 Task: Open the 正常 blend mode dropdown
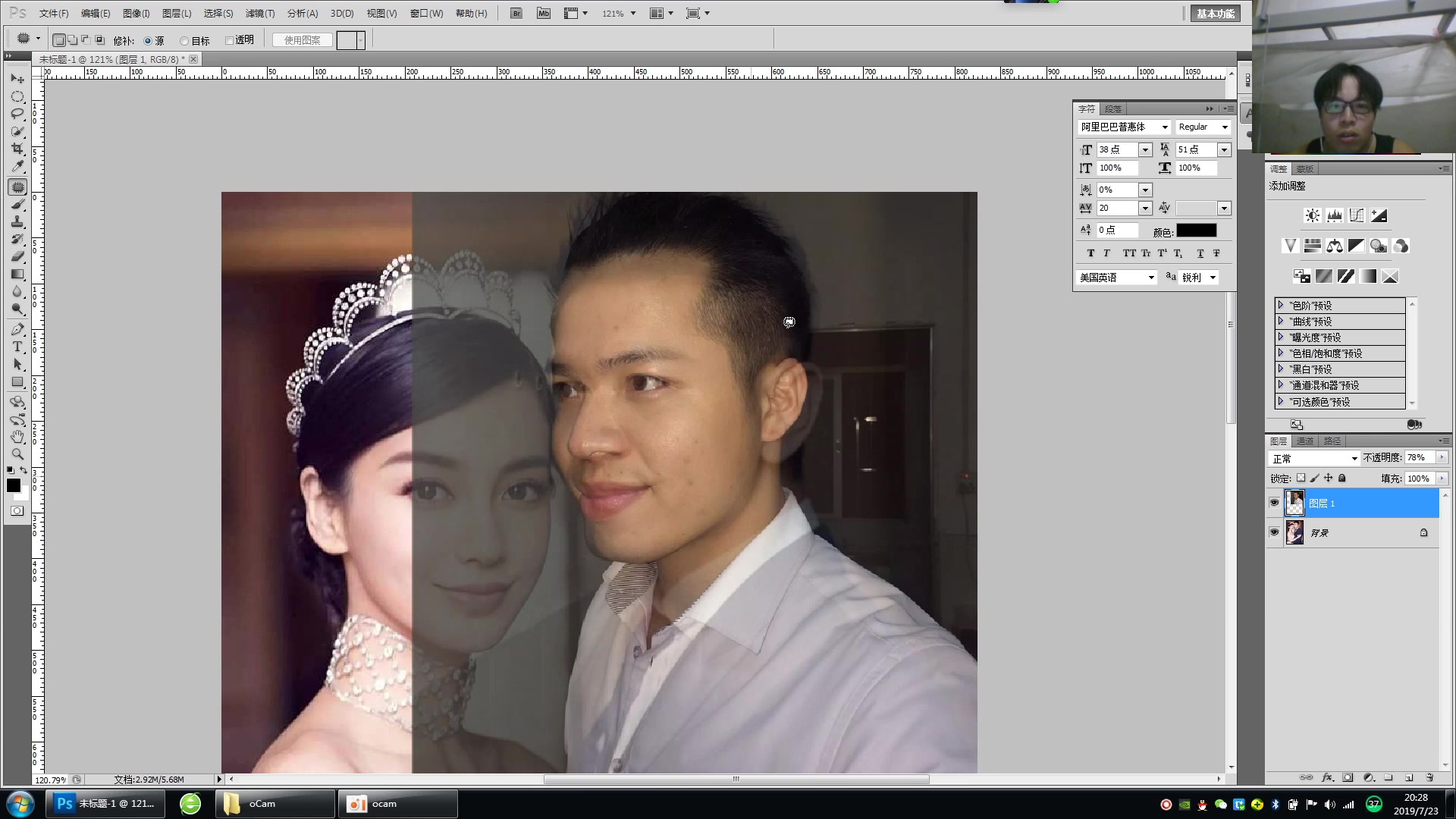pyautogui.click(x=1314, y=459)
